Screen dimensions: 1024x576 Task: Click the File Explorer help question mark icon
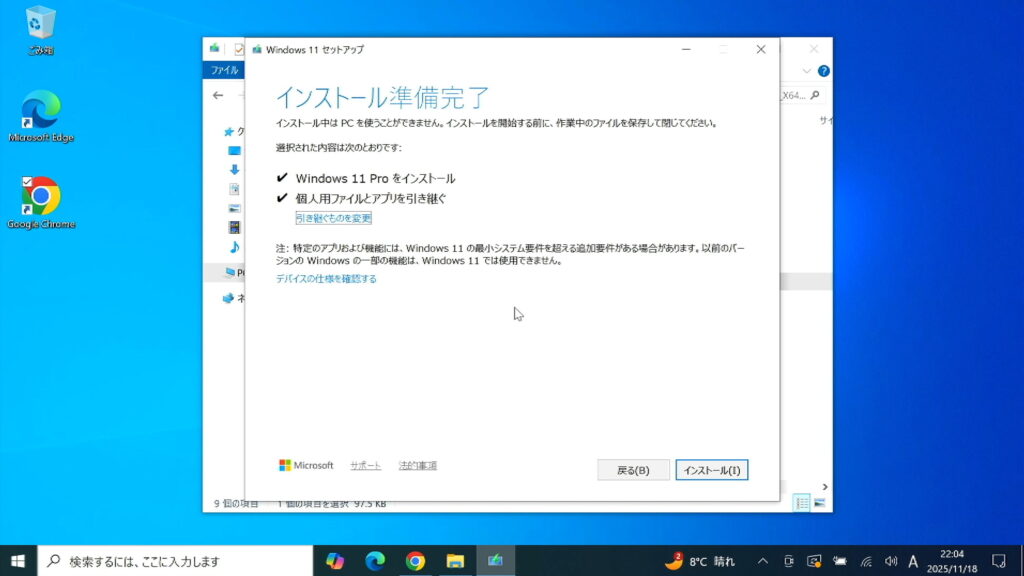tap(823, 71)
